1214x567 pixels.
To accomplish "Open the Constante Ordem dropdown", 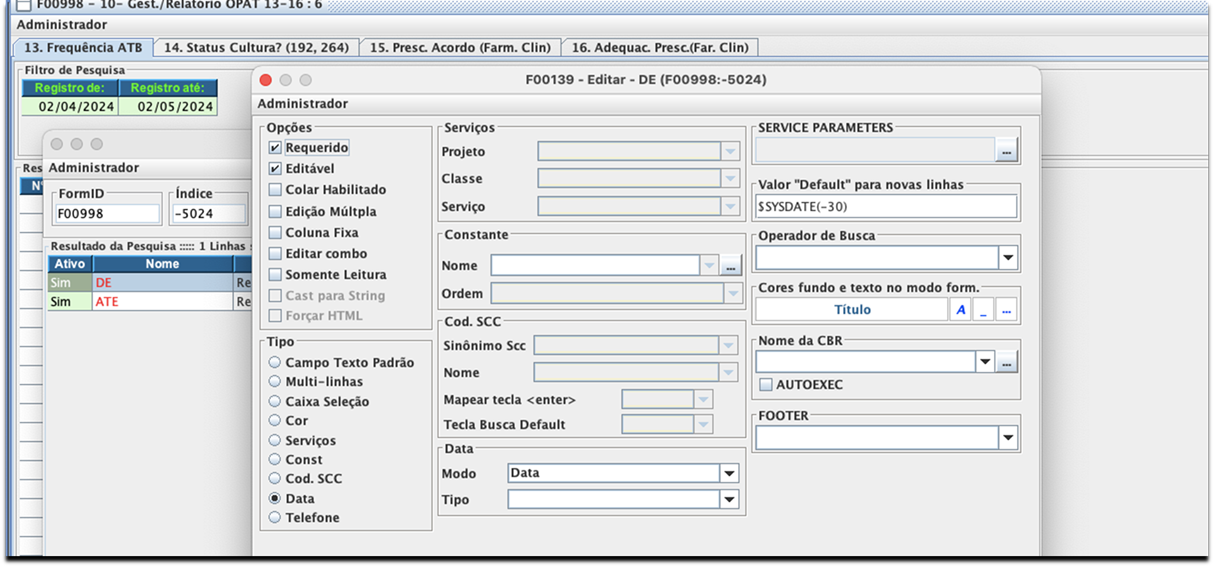I will [731, 294].
